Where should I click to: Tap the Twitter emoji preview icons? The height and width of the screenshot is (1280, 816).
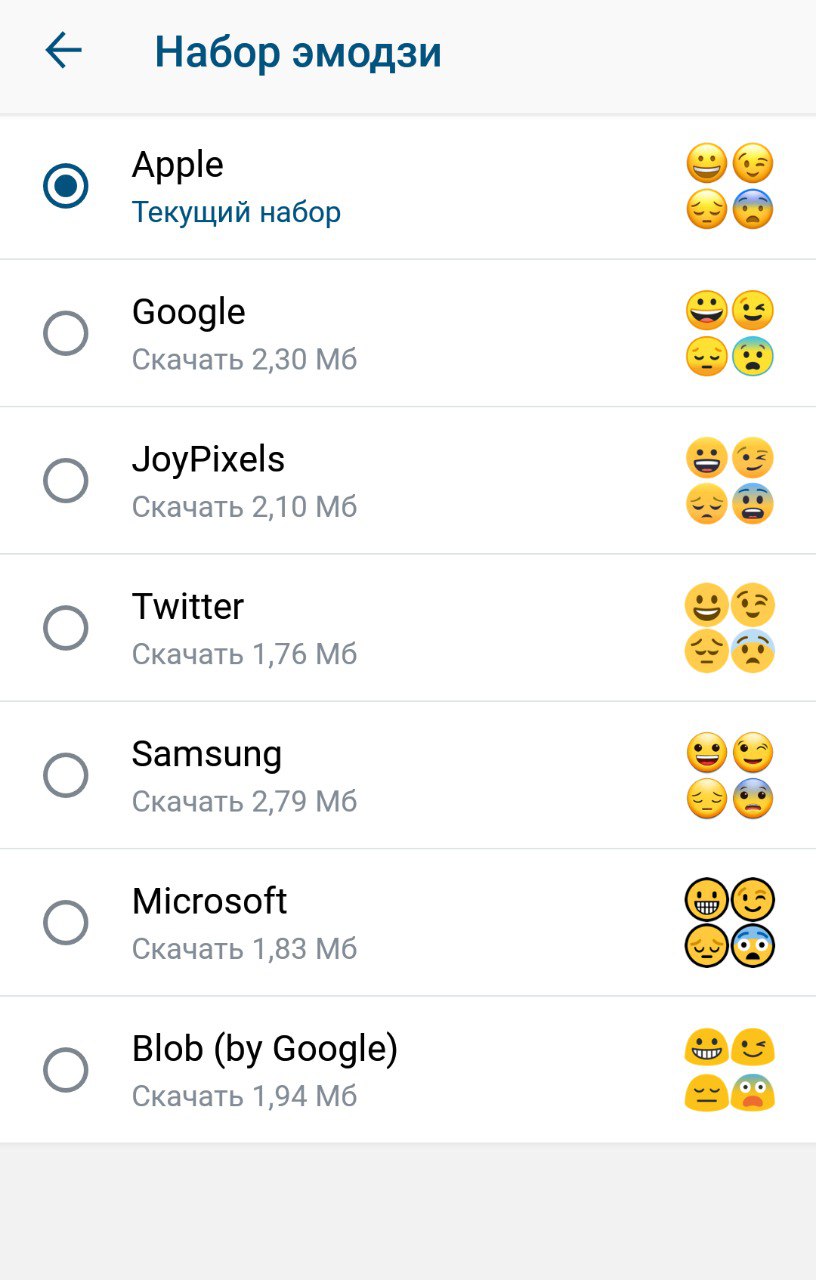(x=730, y=628)
